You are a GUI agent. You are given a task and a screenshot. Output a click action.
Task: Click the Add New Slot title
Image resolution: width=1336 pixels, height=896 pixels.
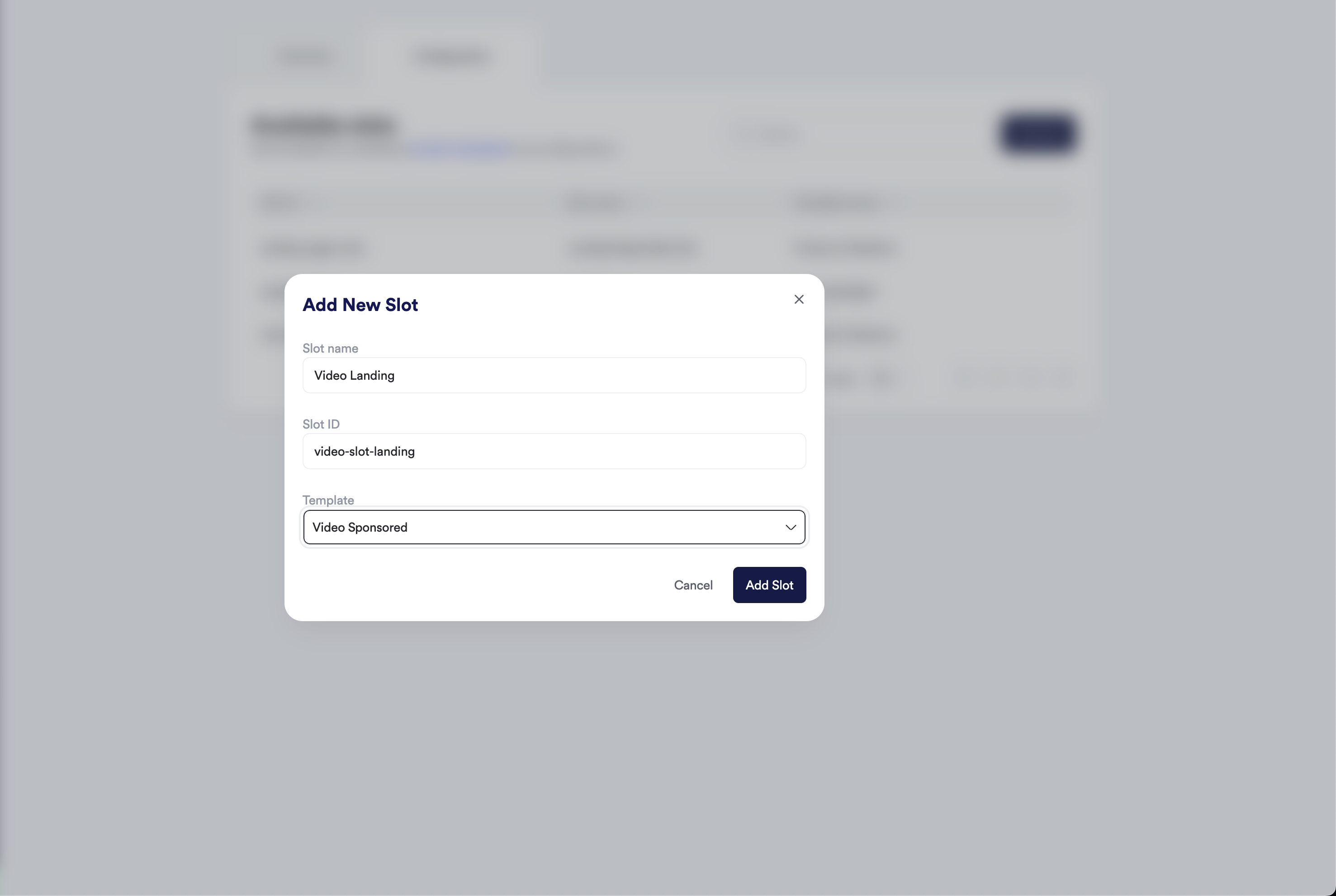point(360,305)
